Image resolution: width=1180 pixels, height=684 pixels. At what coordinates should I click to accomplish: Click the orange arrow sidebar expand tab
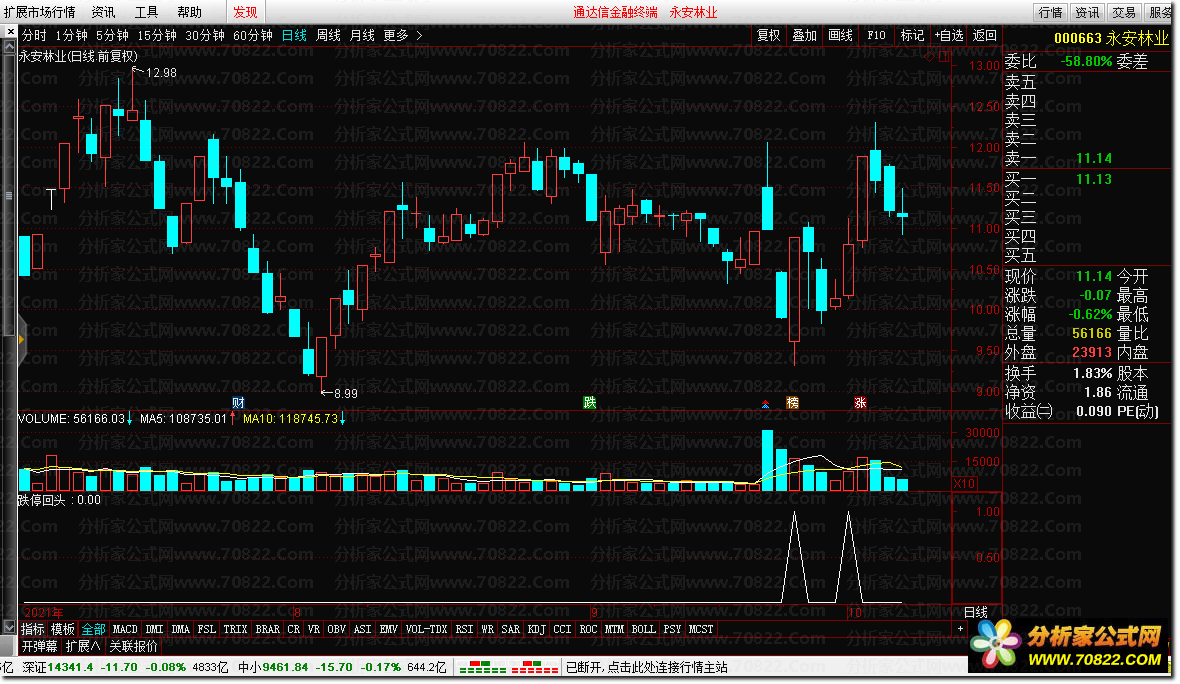(21, 340)
